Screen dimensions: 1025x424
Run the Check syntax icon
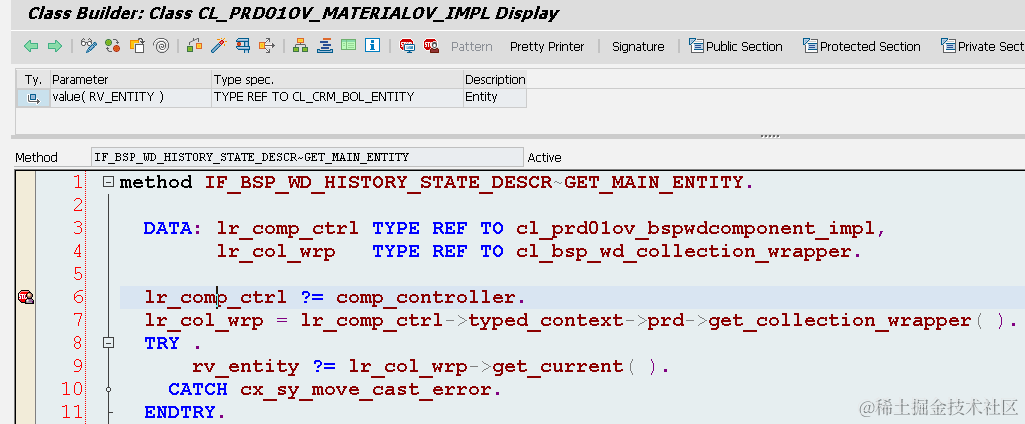pyautogui.click(x=194, y=46)
